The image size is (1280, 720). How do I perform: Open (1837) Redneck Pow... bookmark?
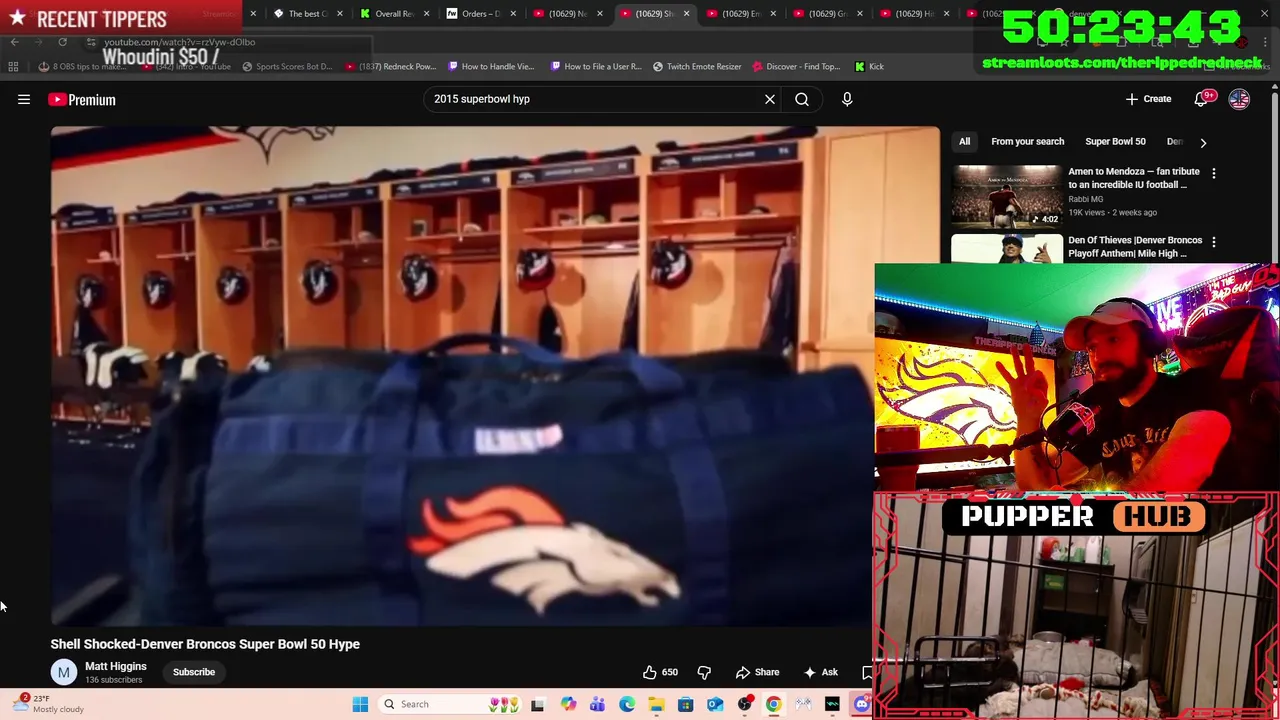tap(391, 66)
